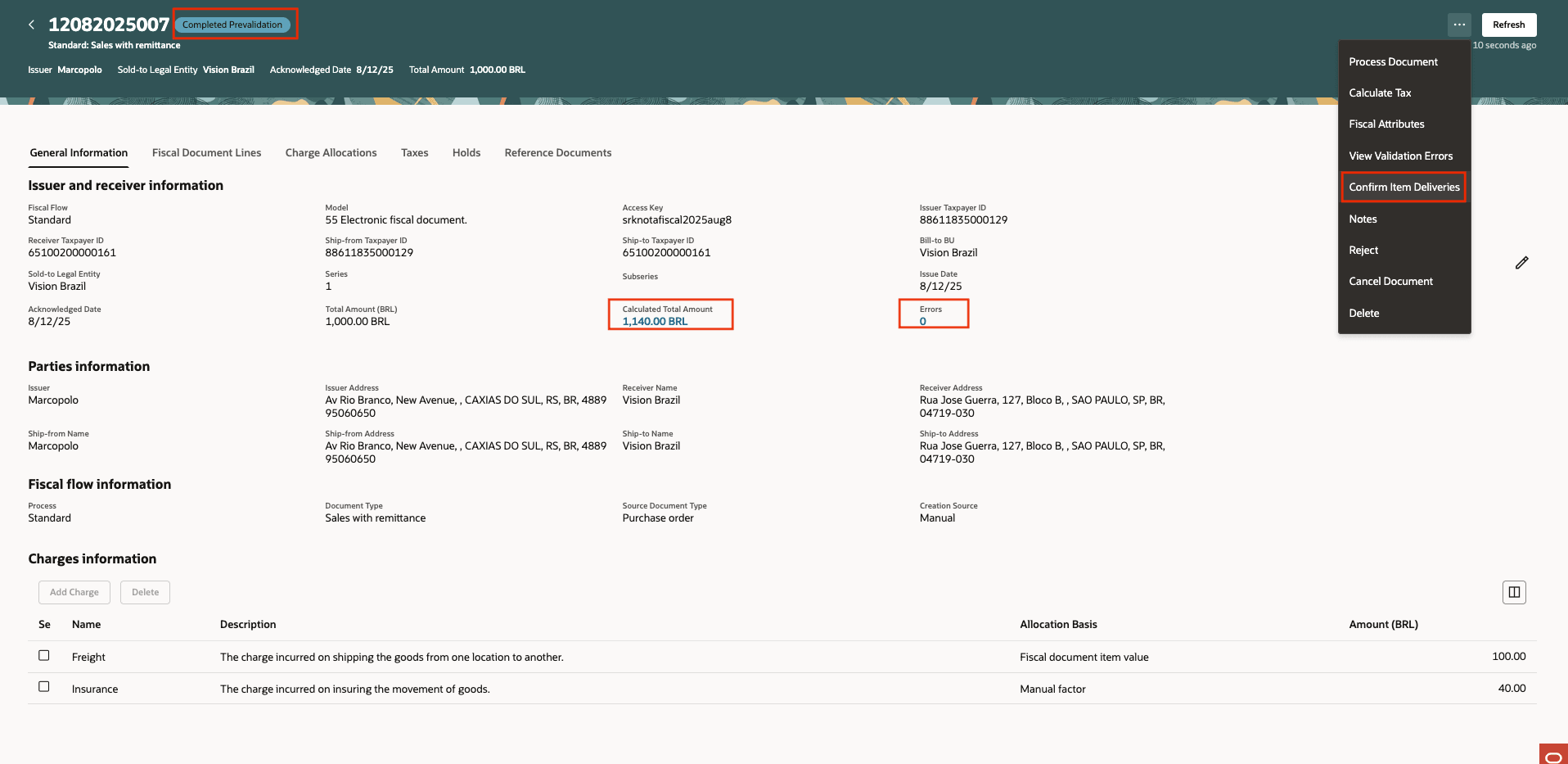The height and width of the screenshot is (764, 1568).
Task: Click the Standard: Sales with remittance subtitle
Action: pos(114,45)
